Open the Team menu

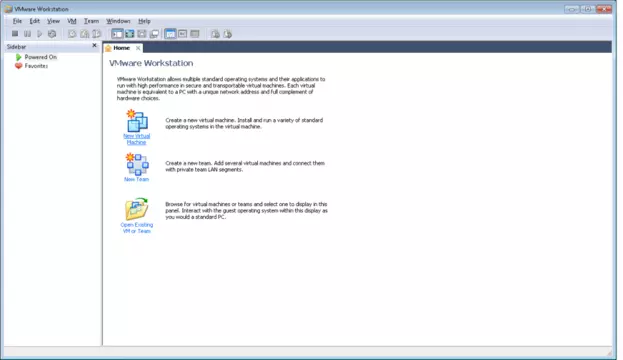tap(91, 21)
